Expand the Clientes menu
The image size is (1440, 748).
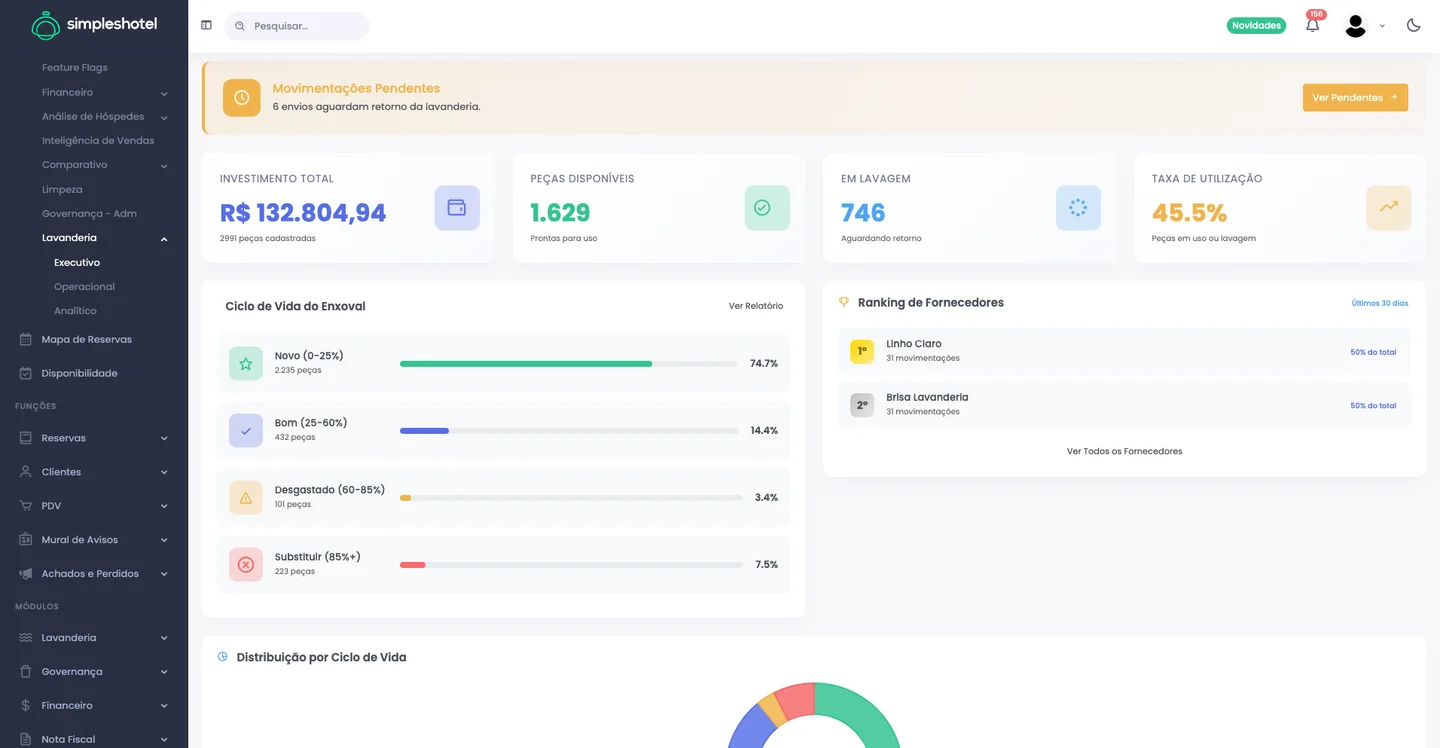click(x=94, y=472)
